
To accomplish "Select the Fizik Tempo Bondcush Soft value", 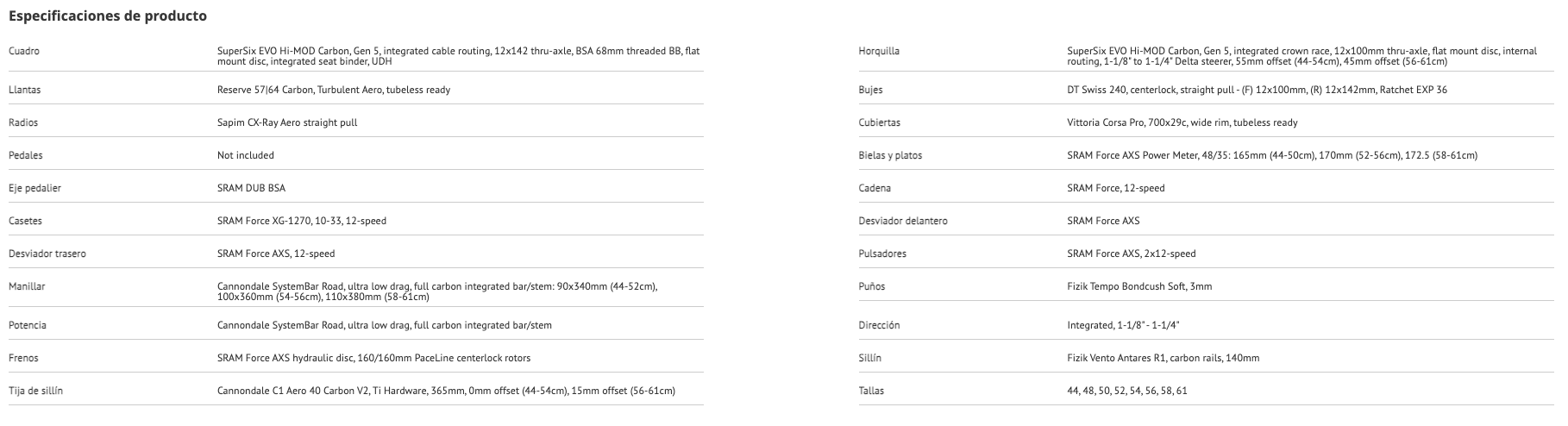I will click(1139, 286).
